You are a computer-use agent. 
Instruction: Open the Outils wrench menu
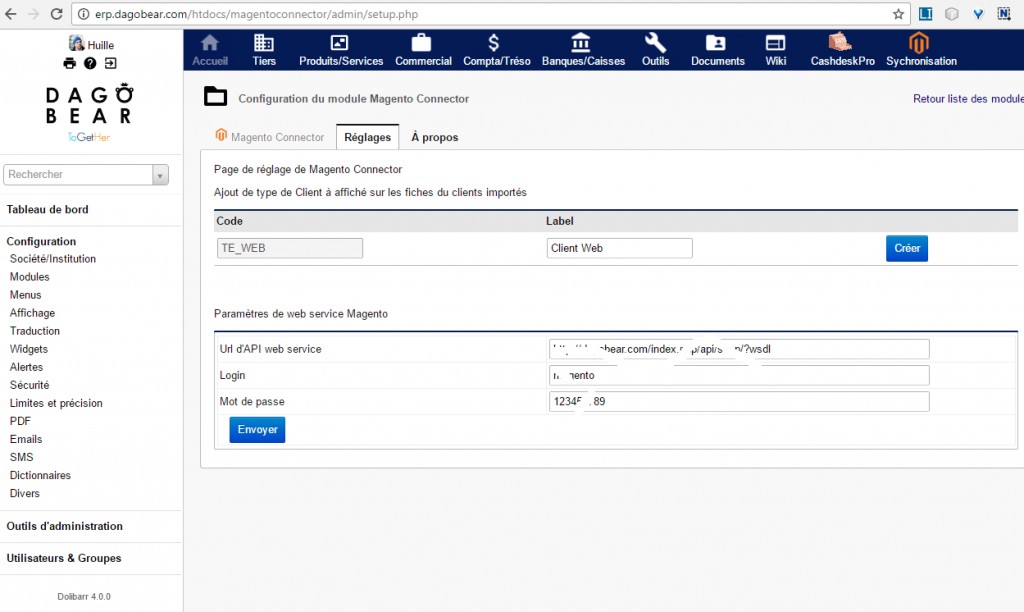click(x=655, y=49)
